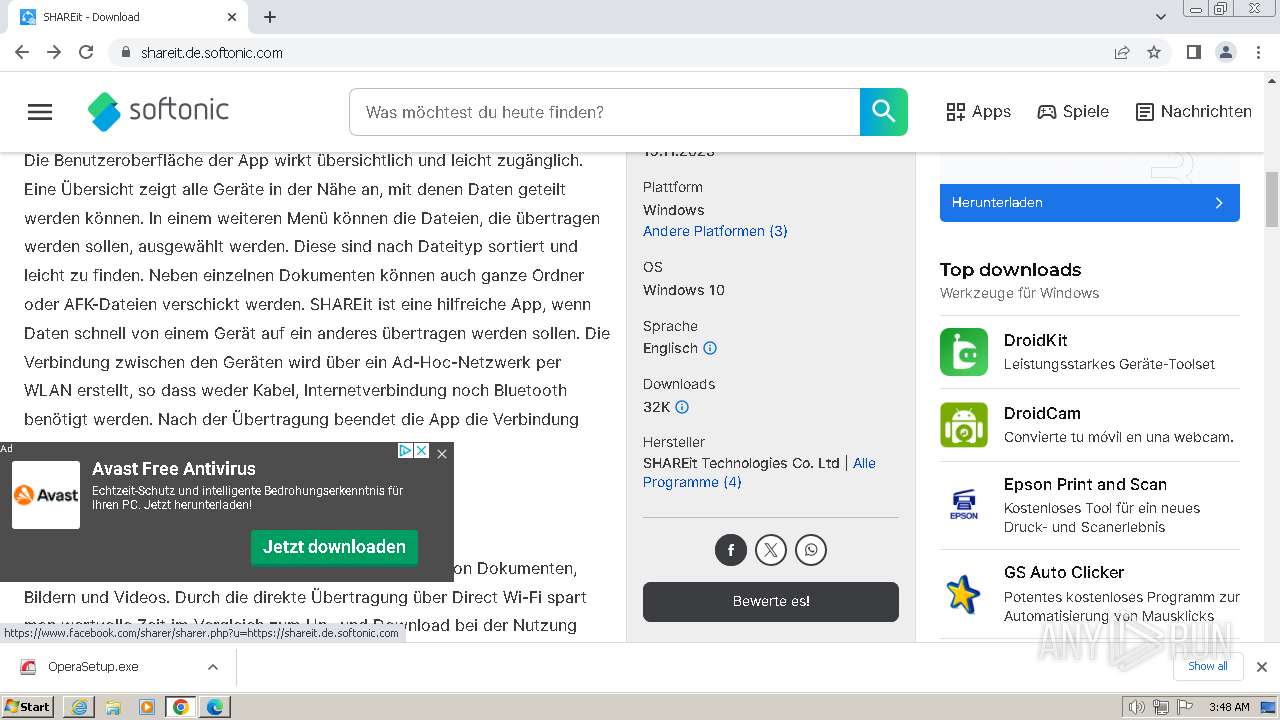This screenshot has width=1280, height=720.
Task: Click the Bewerte es! button
Action: (771, 602)
